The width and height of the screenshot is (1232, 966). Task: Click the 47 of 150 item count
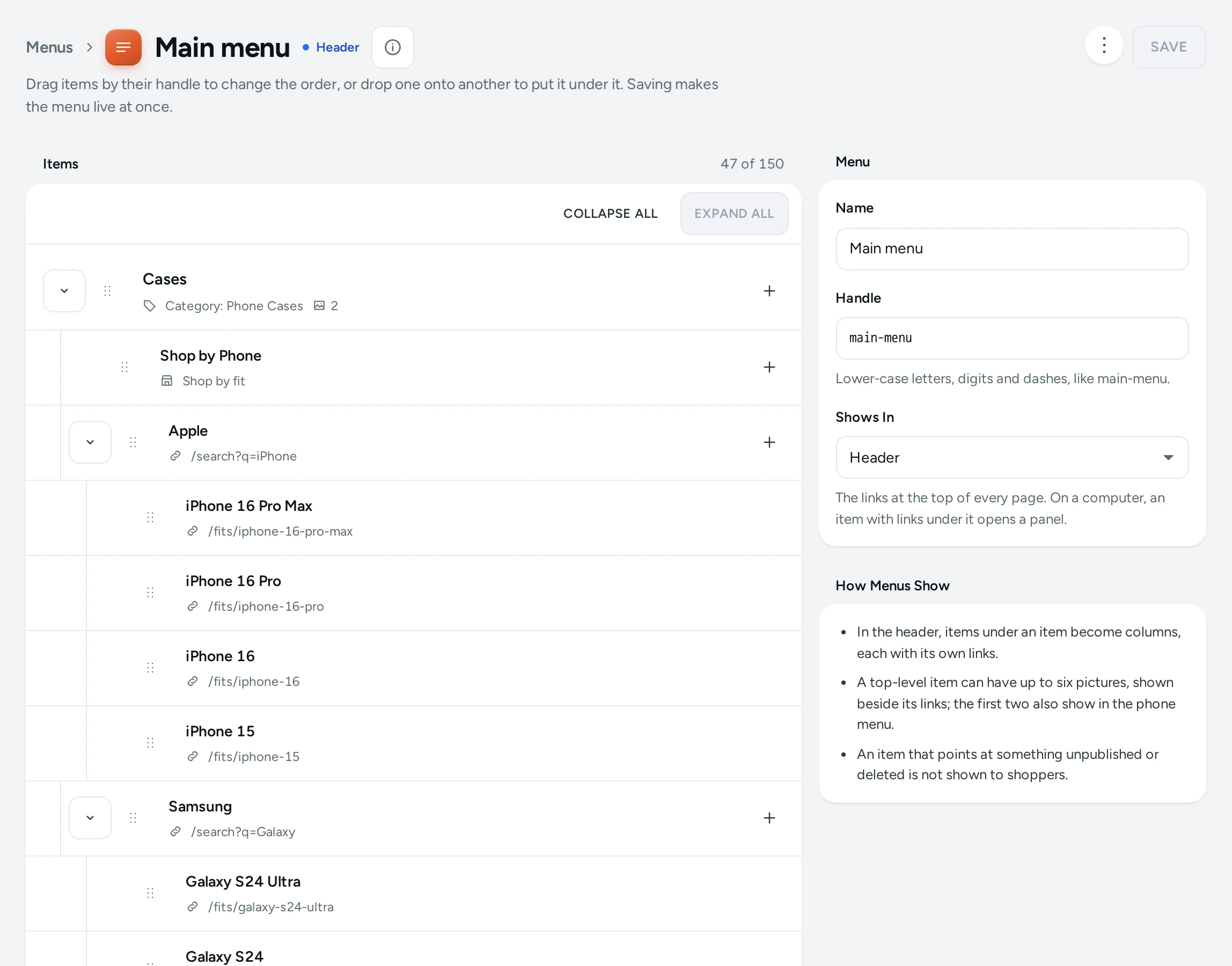752,164
